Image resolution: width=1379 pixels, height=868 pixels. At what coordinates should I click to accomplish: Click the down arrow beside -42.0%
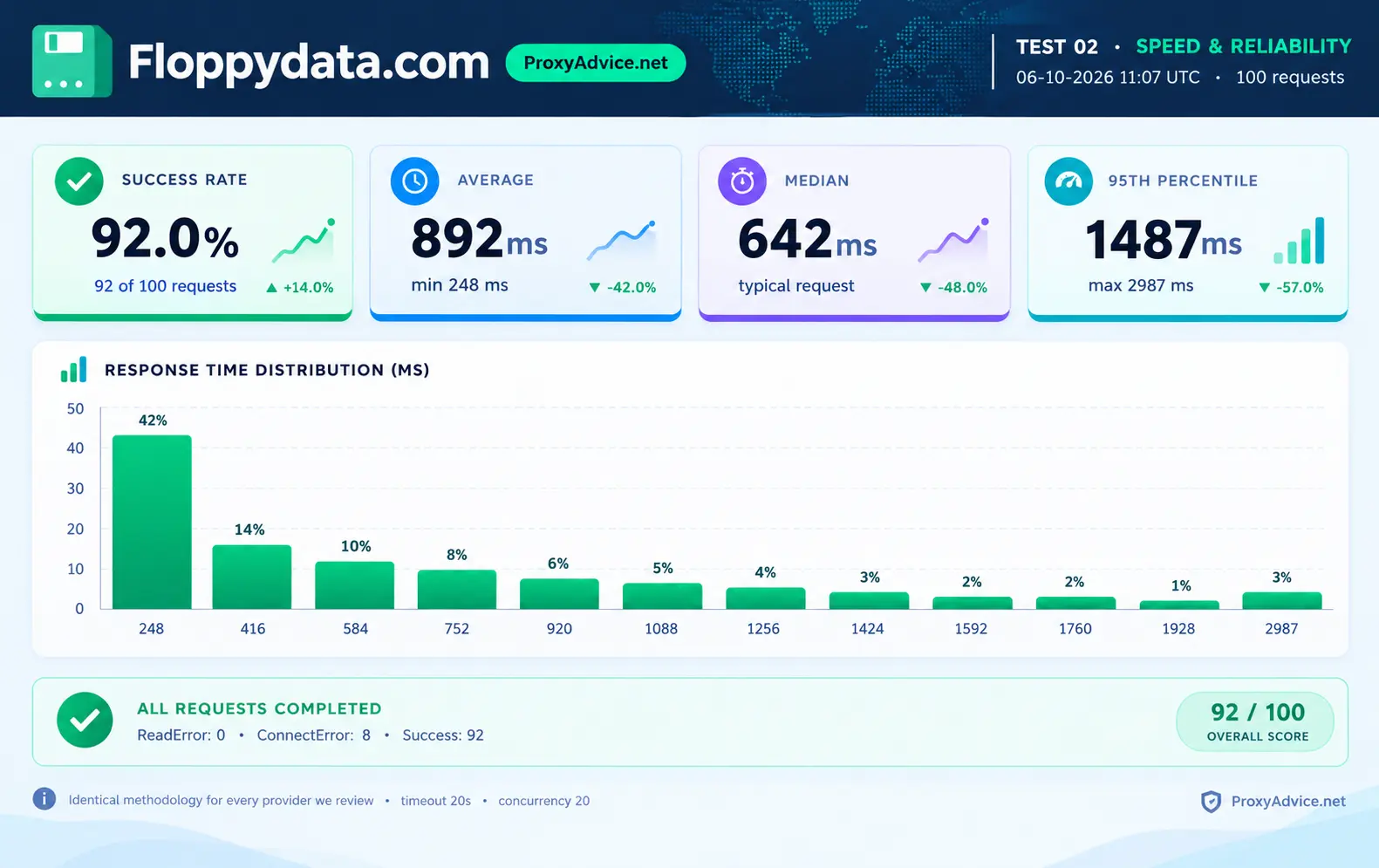(594, 287)
